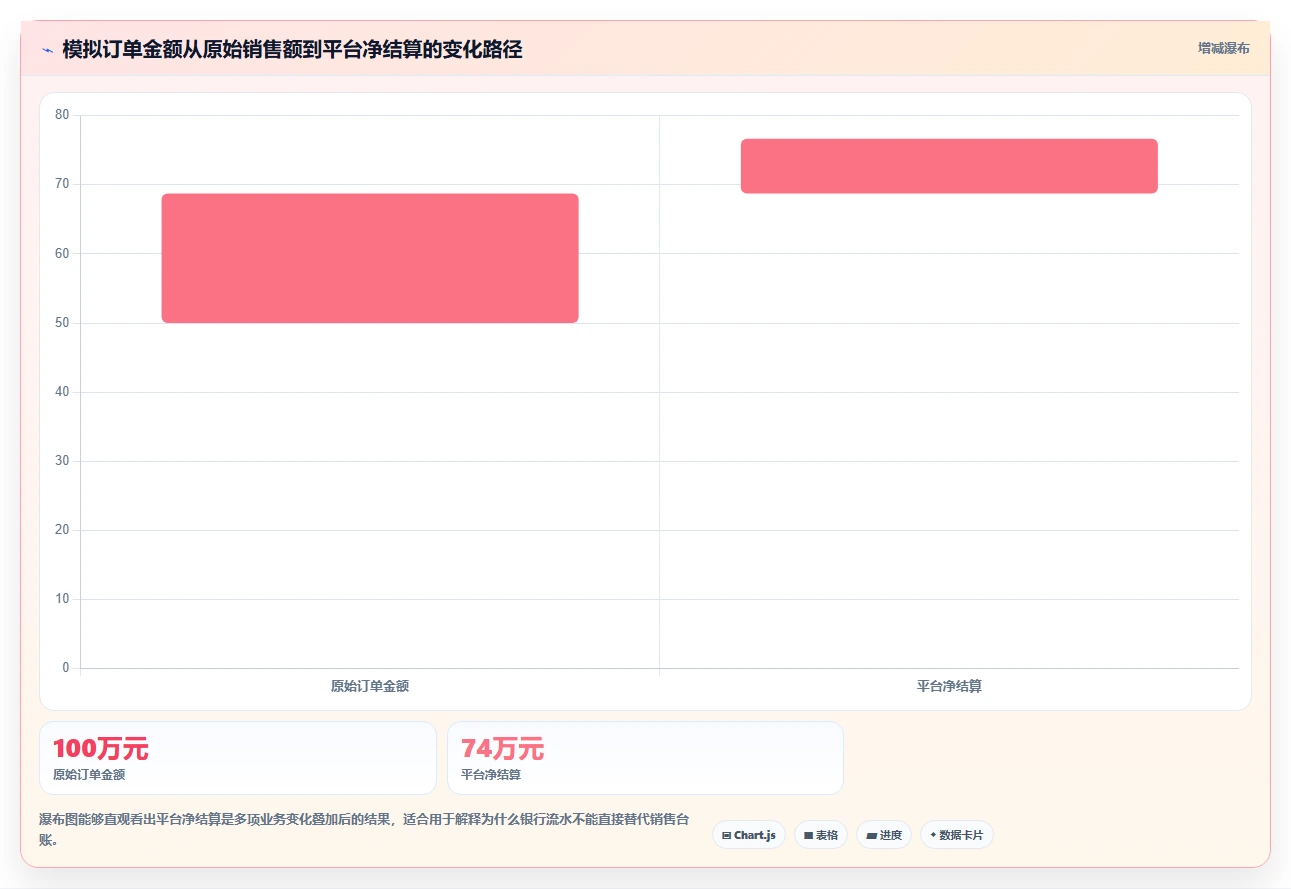Select the Chart.js tag chip
Screen dimensions: 1291x889
(749, 835)
